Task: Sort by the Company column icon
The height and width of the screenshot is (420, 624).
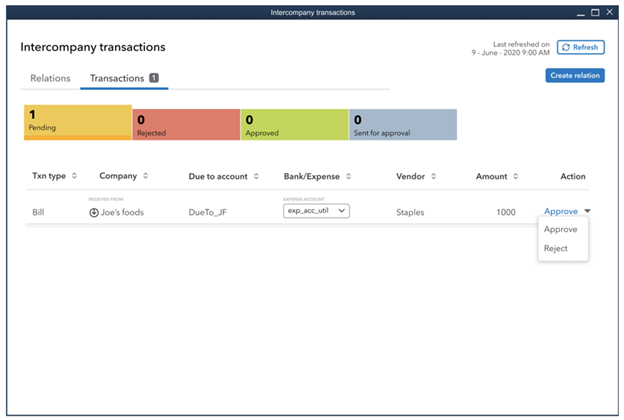Action: pos(146,176)
